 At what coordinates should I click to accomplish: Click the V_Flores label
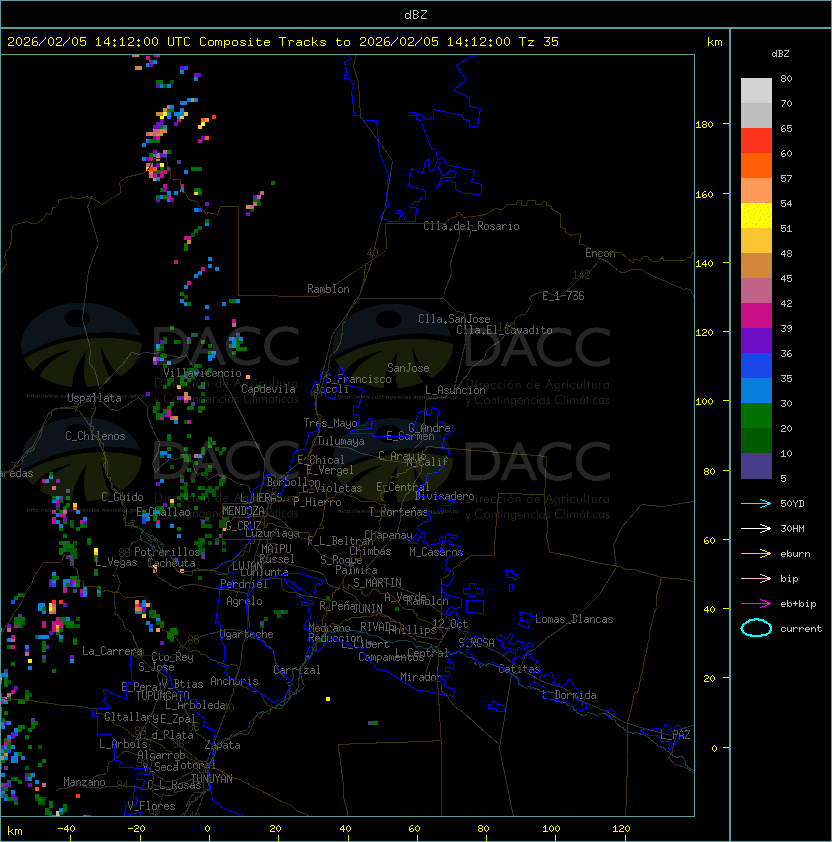151,806
